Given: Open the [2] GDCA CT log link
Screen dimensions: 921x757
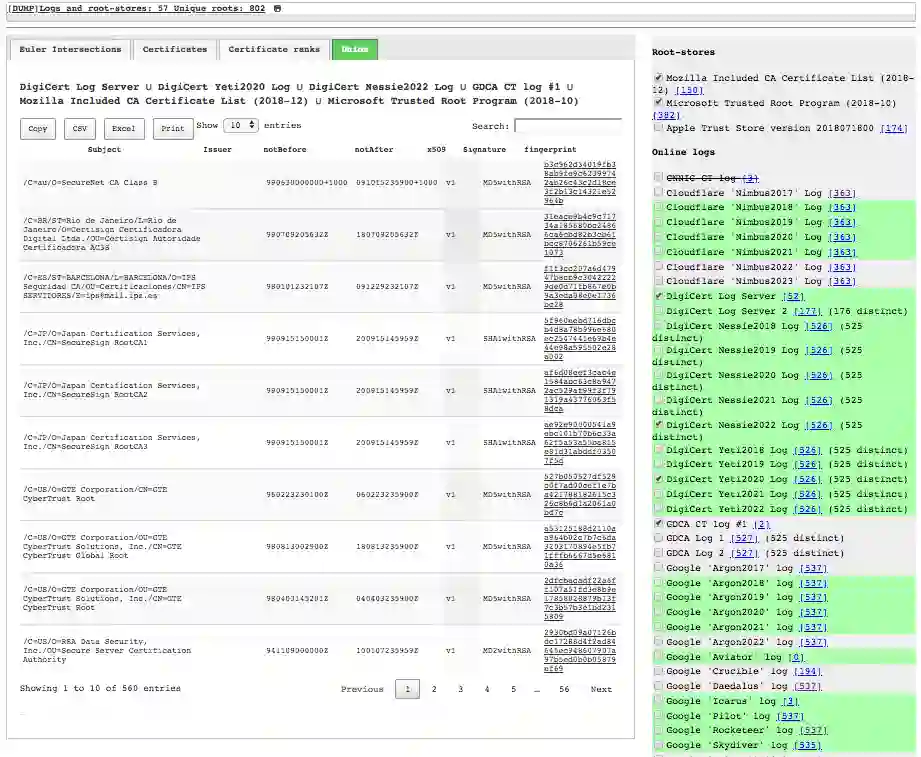Looking at the screenshot, I should [x=761, y=524].
